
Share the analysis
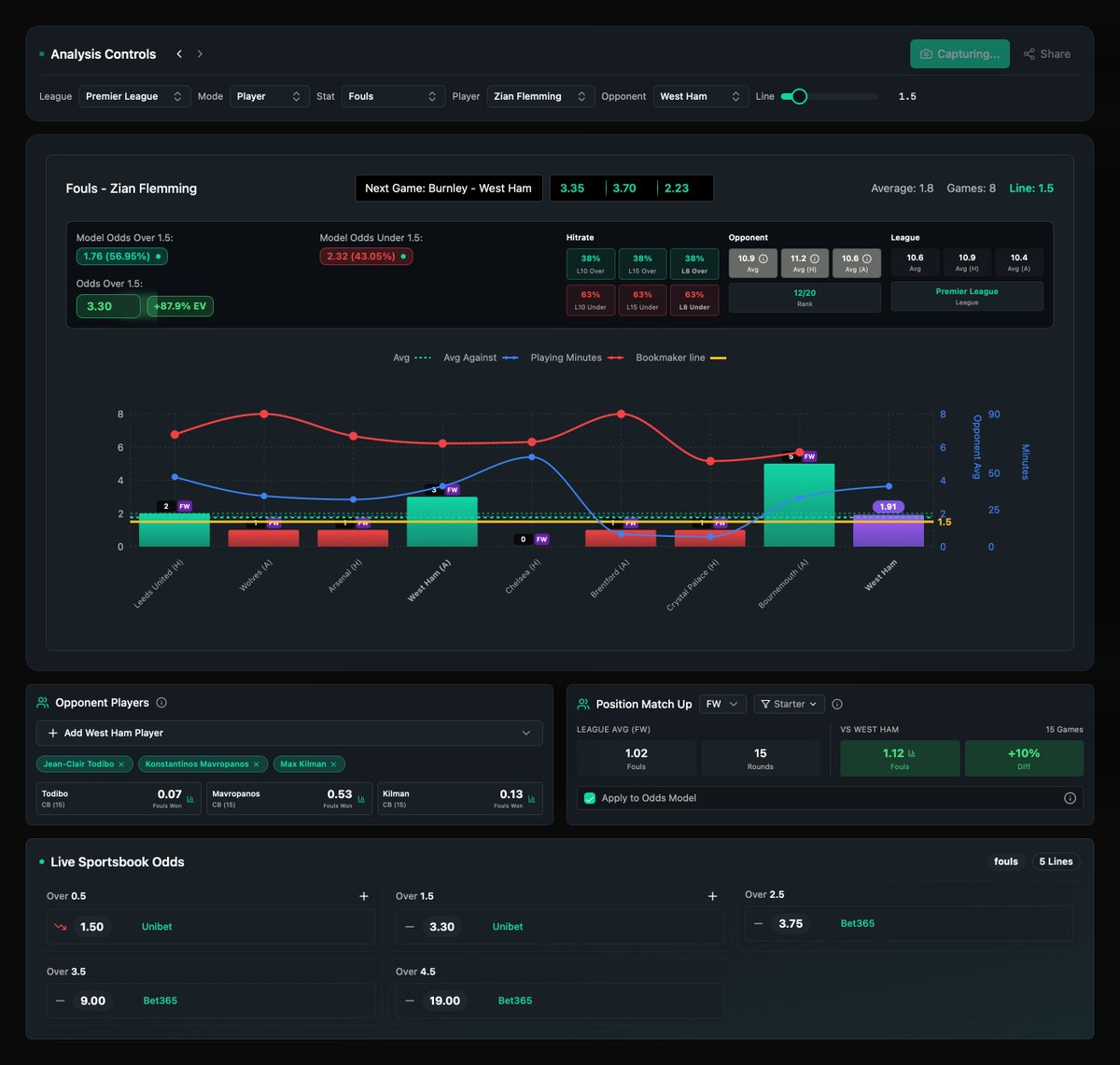pyautogui.click(x=1047, y=54)
